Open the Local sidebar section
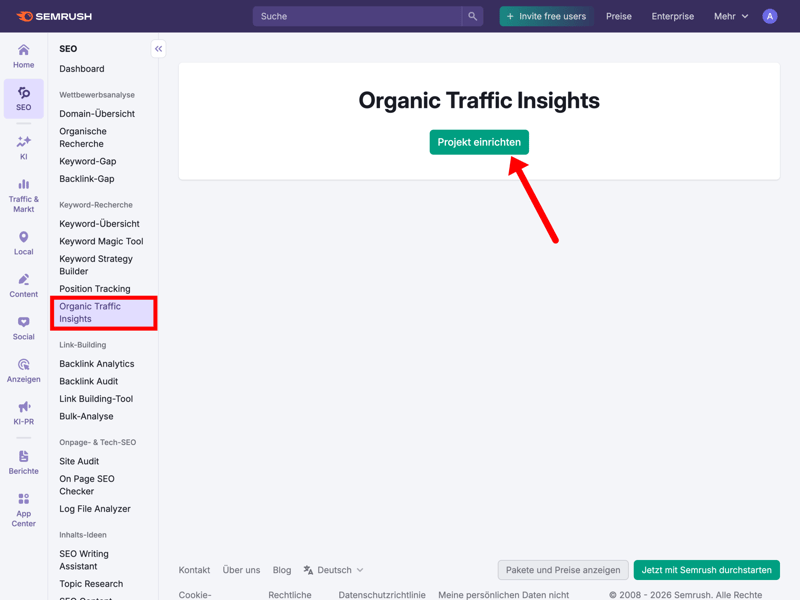The image size is (800, 600). point(23,243)
